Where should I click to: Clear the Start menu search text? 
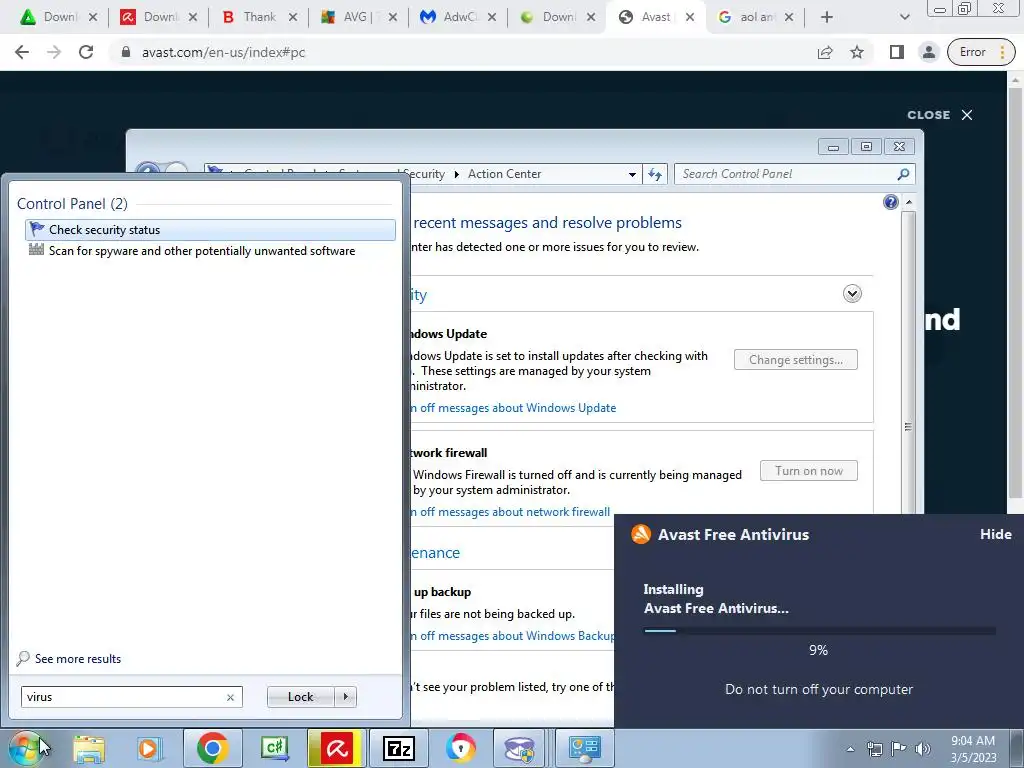pos(231,697)
